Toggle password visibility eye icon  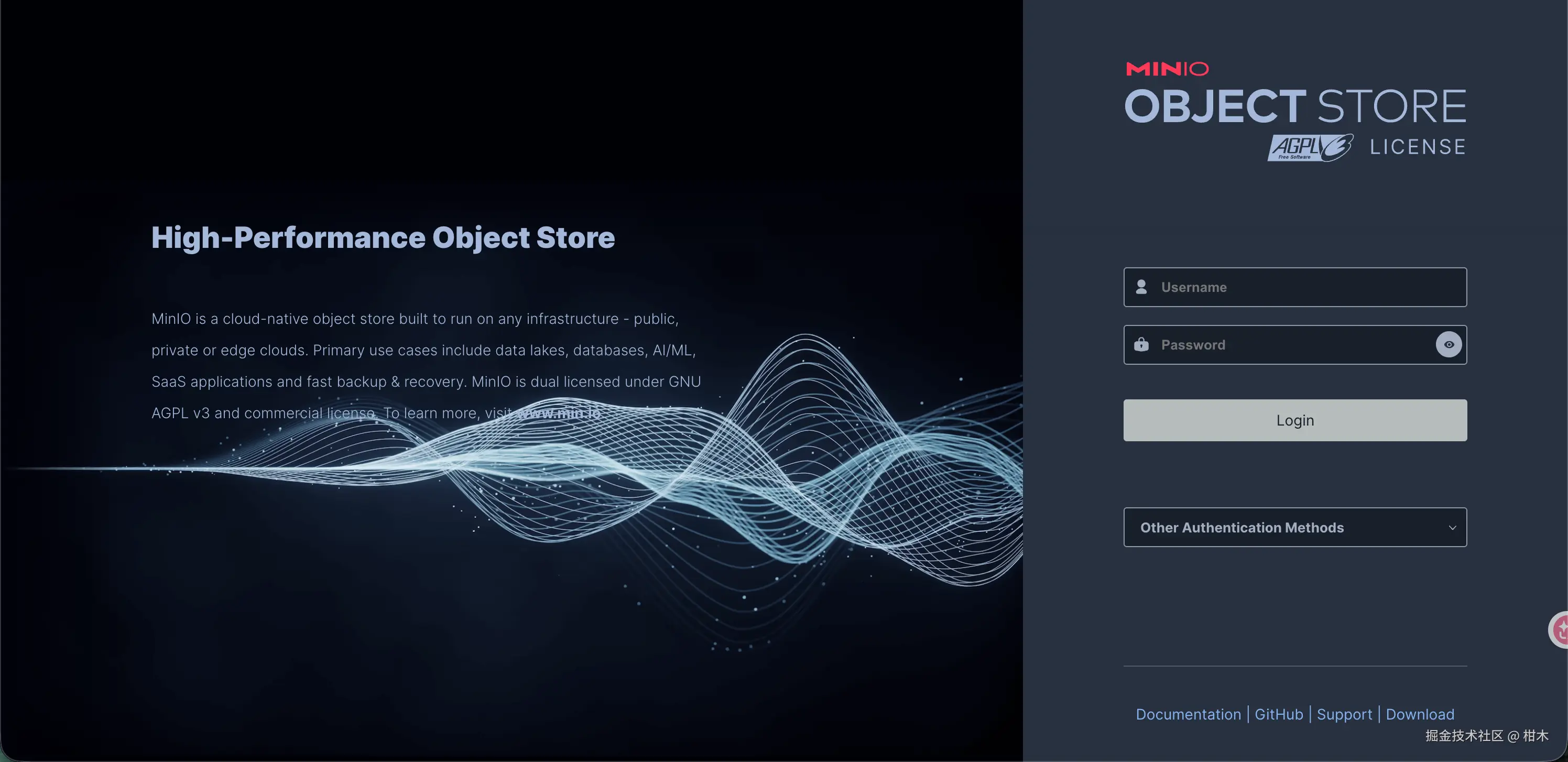pos(1449,344)
